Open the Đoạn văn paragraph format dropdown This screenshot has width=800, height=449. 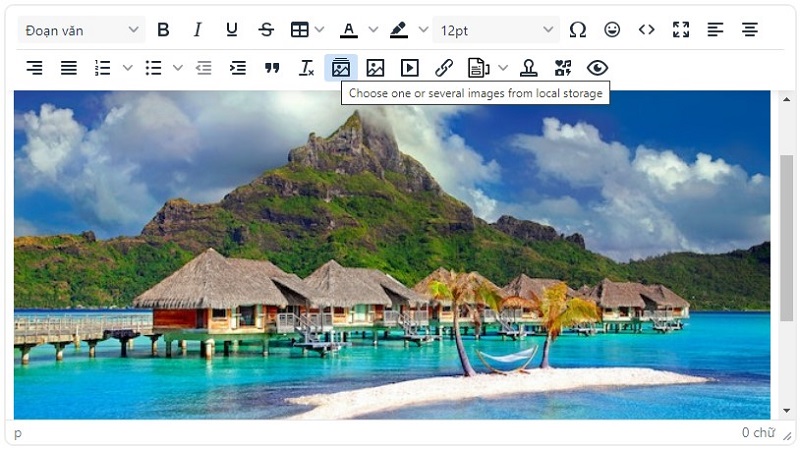(82, 30)
